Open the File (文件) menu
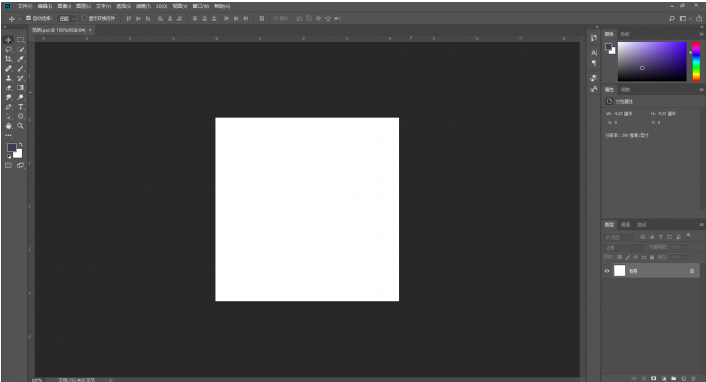This screenshot has height=382, width=706. [x=25, y=6]
